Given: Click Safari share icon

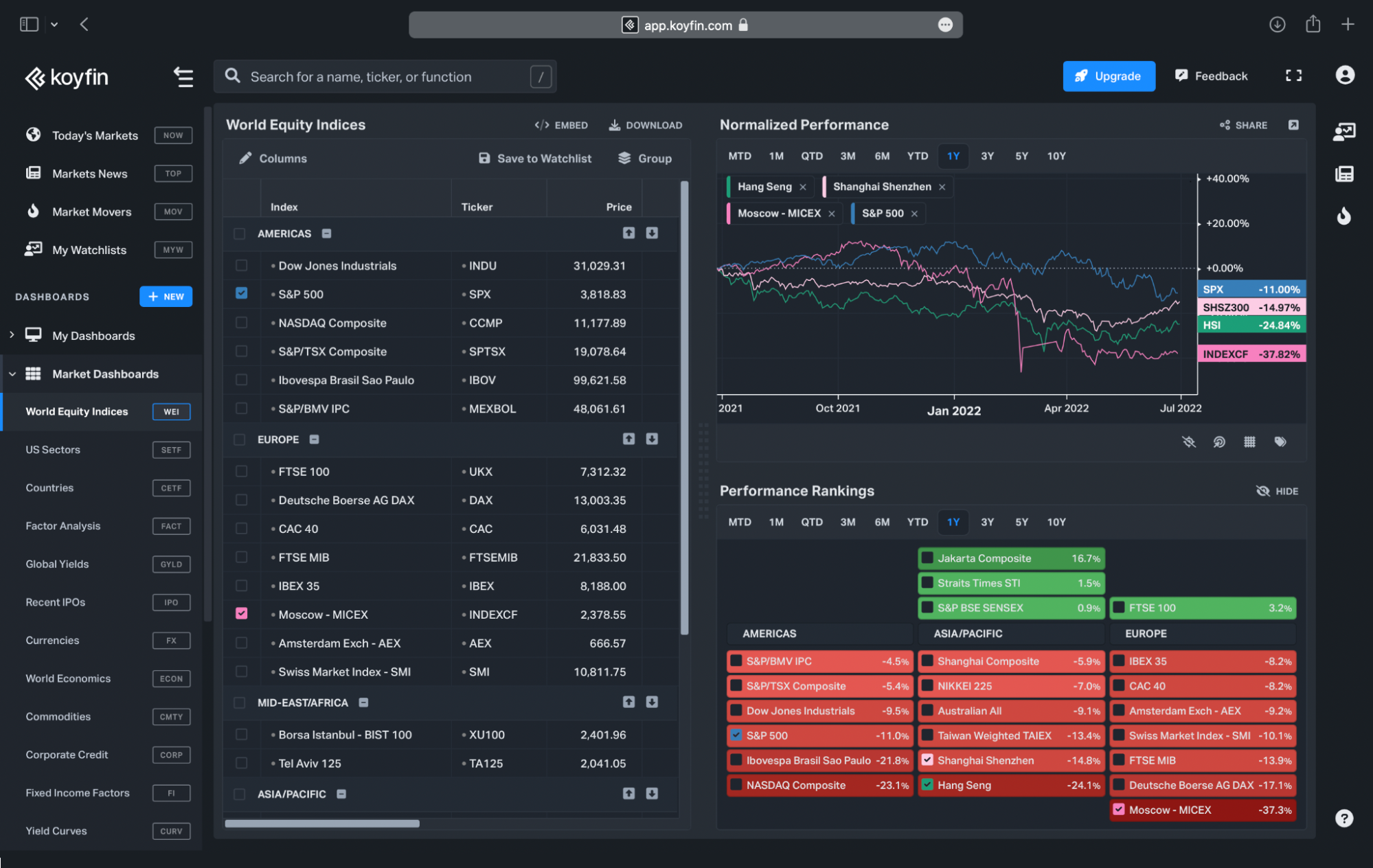Looking at the screenshot, I should pyautogui.click(x=1313, y=24).
